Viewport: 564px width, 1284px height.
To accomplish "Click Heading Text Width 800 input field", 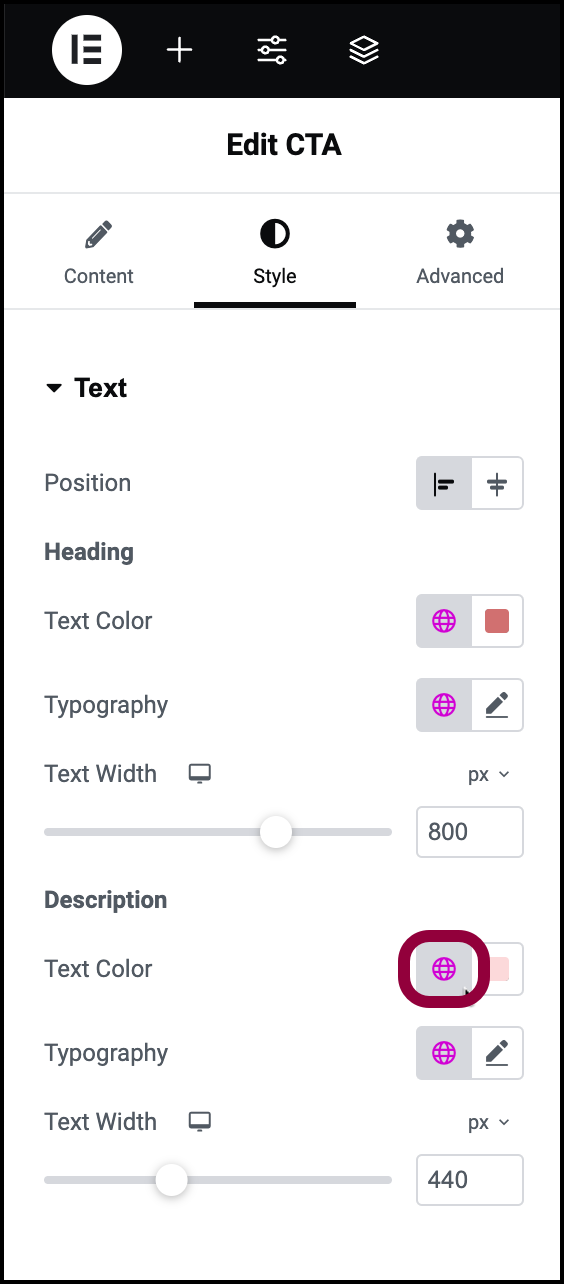I will [470, 832].
